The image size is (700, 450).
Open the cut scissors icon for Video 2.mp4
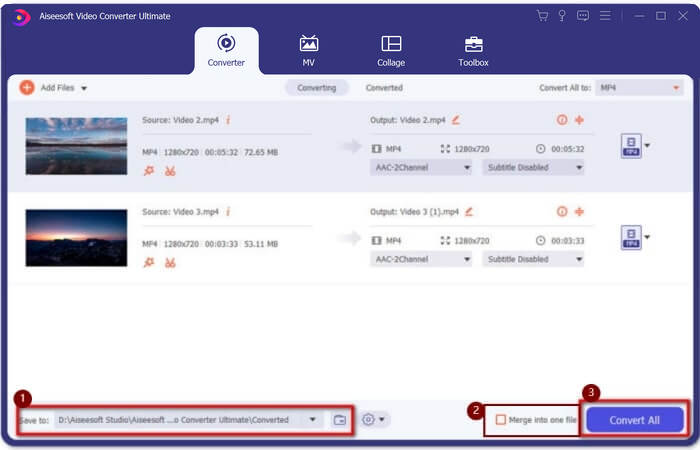coord(170,171)
